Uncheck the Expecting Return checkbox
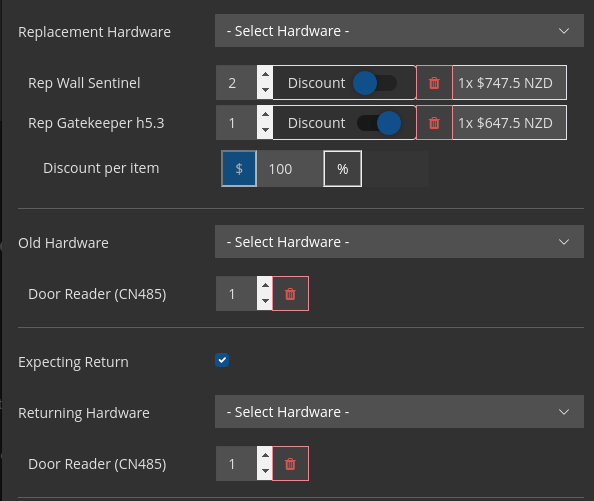 (x=222, y=360)
